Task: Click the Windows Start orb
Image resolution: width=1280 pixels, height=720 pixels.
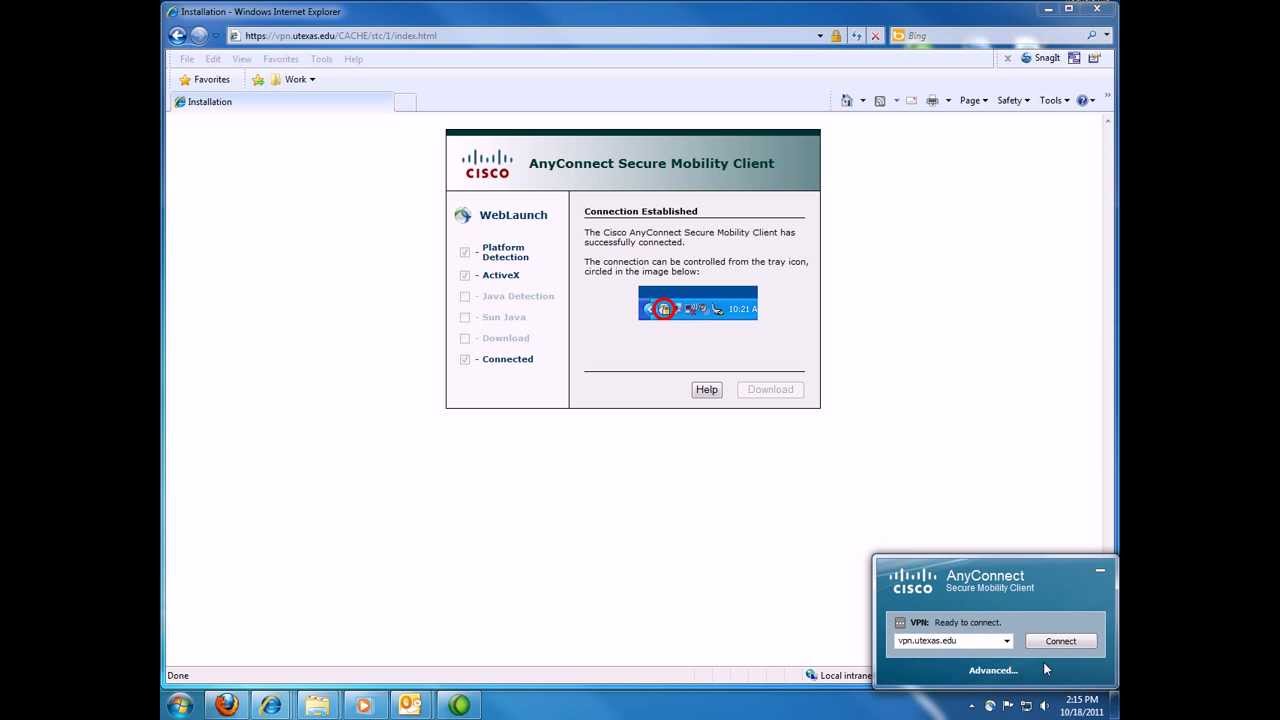Action: point(181,705)
